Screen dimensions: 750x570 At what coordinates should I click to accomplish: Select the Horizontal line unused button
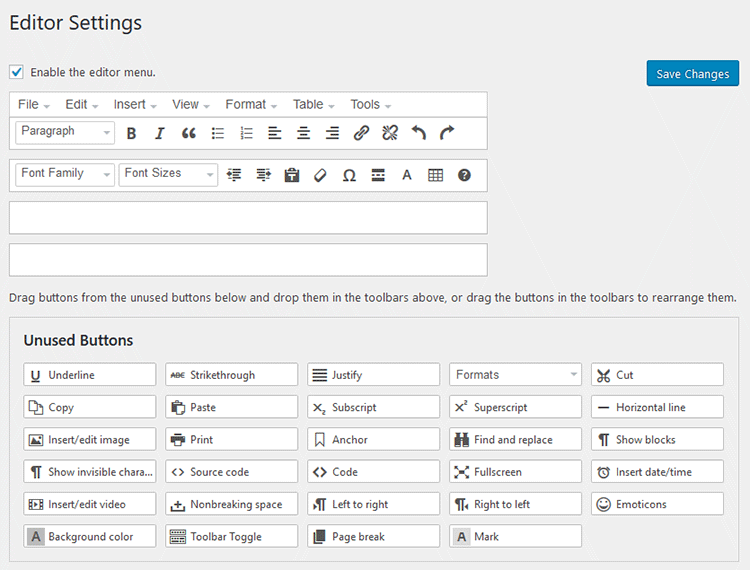[657, 407]
